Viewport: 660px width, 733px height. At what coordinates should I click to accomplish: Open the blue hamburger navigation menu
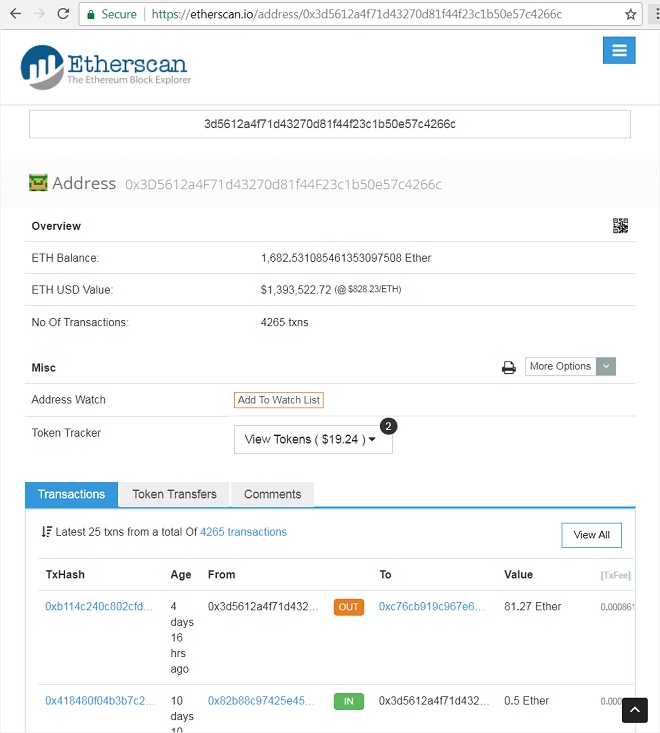coord(619,50)
